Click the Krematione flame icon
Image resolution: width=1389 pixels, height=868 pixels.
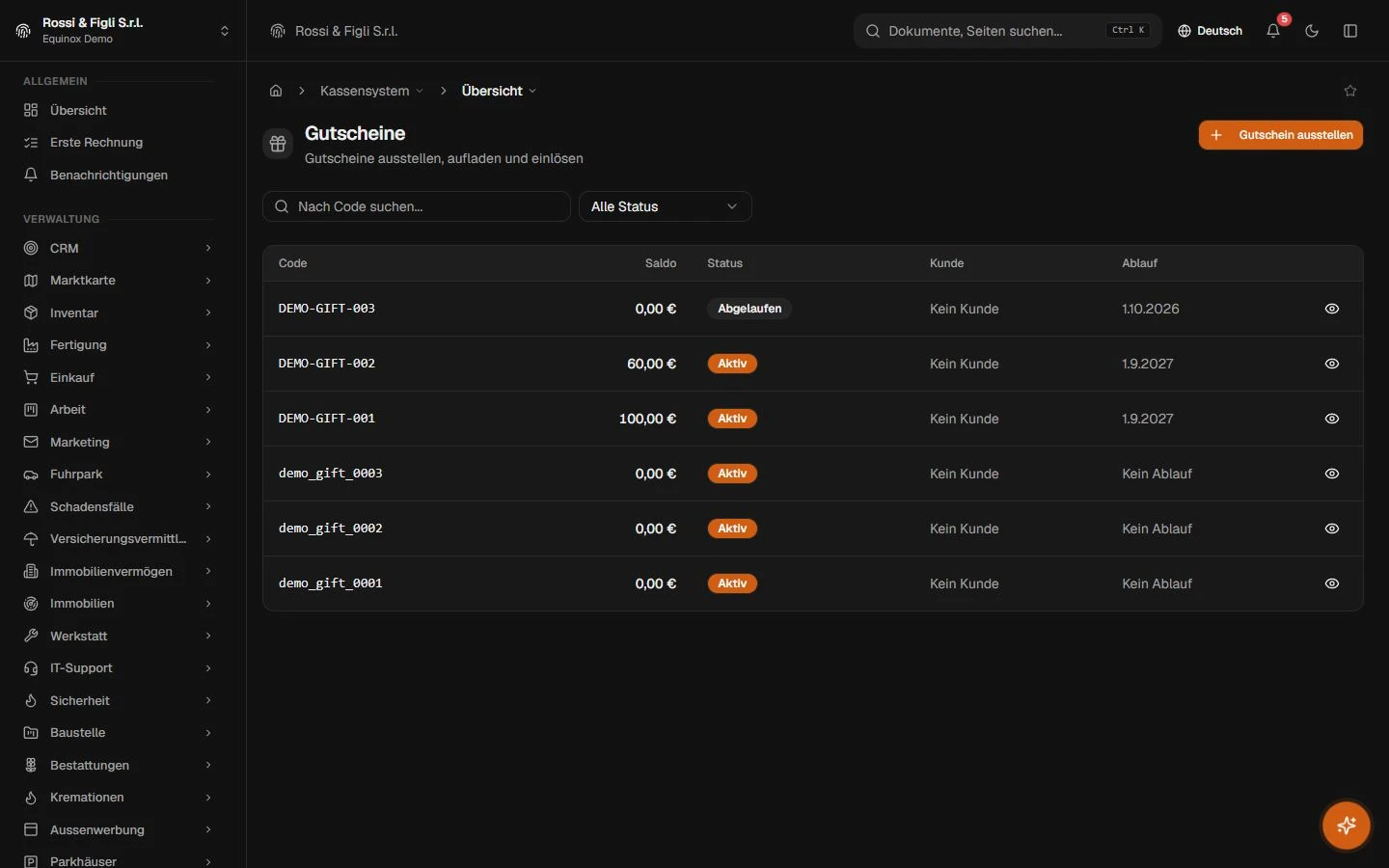coord(31,798)
